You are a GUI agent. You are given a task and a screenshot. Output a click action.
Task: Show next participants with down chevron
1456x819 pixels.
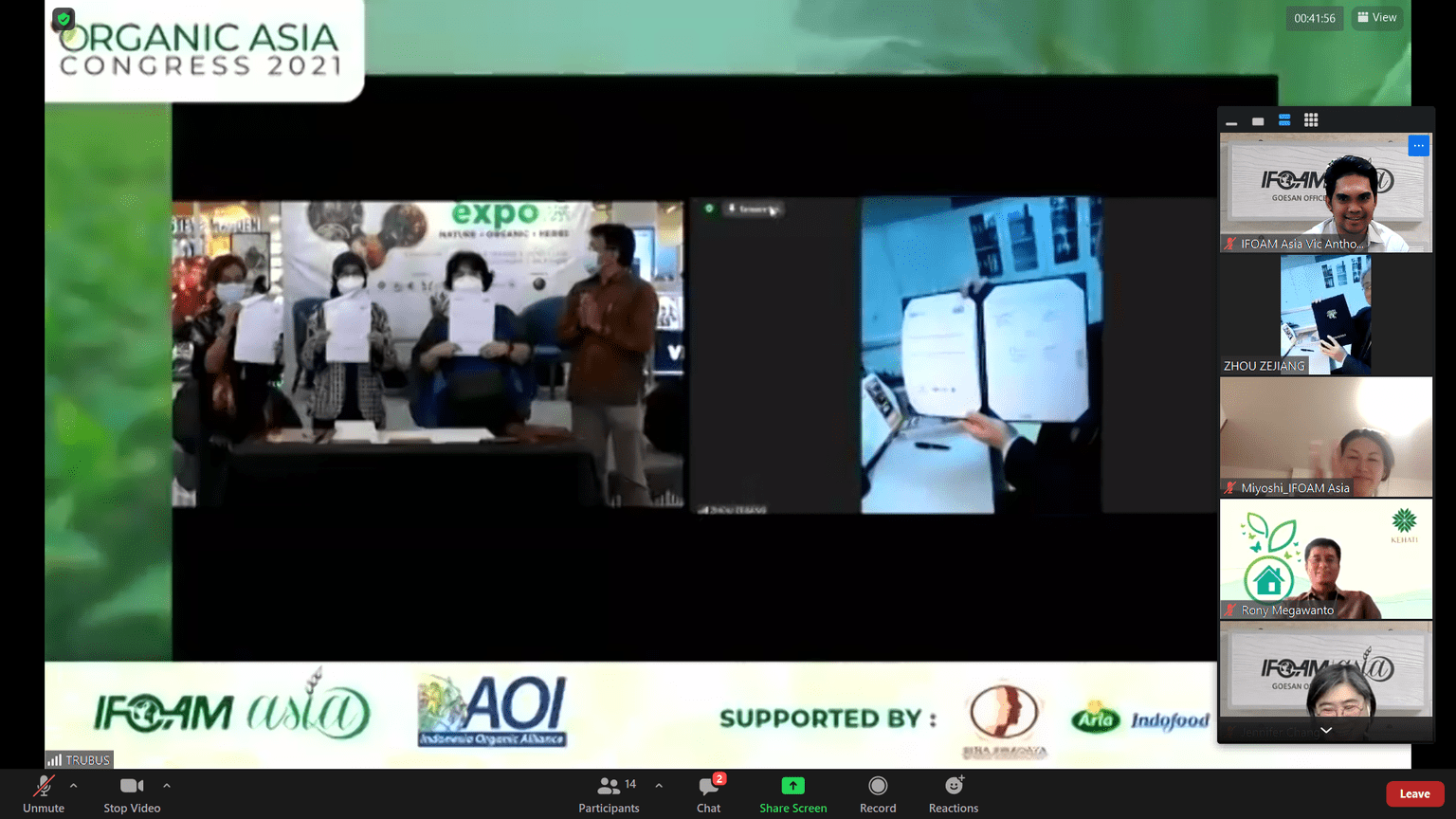1326,730
